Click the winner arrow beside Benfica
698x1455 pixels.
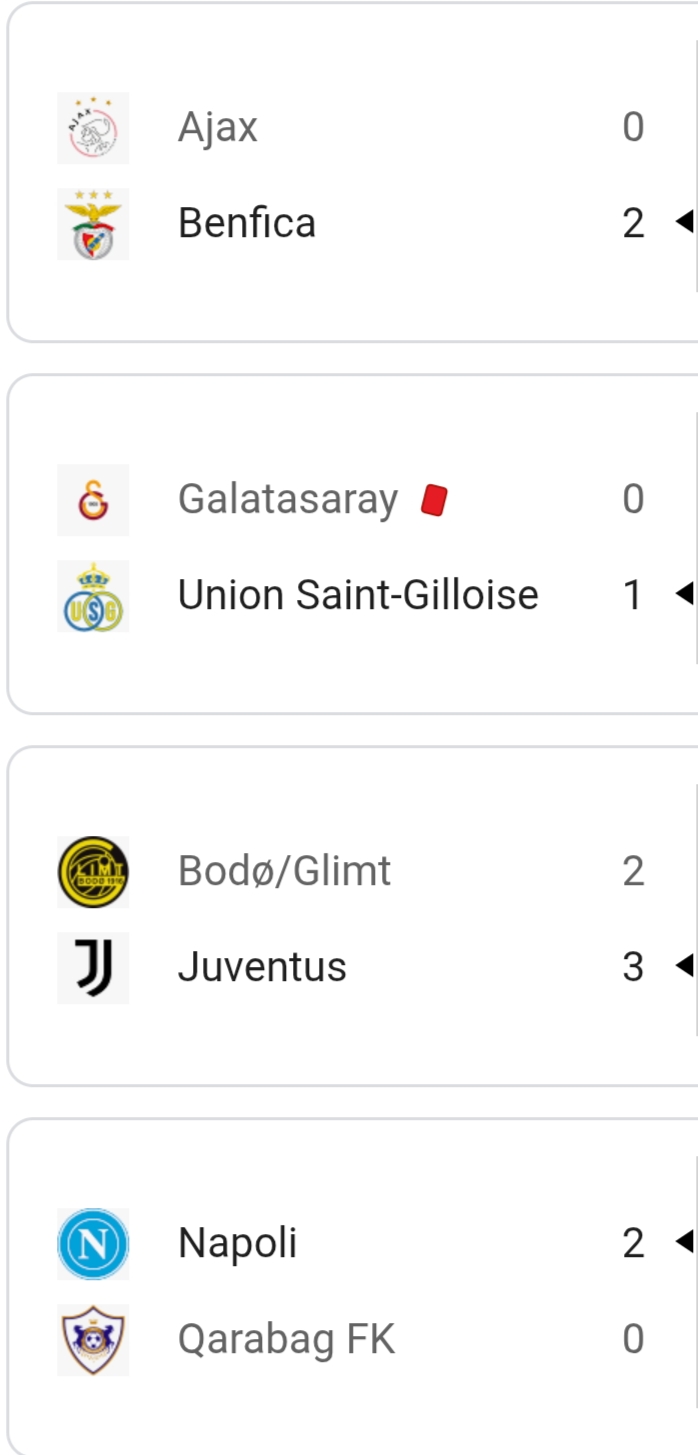[x=684, y=223]
